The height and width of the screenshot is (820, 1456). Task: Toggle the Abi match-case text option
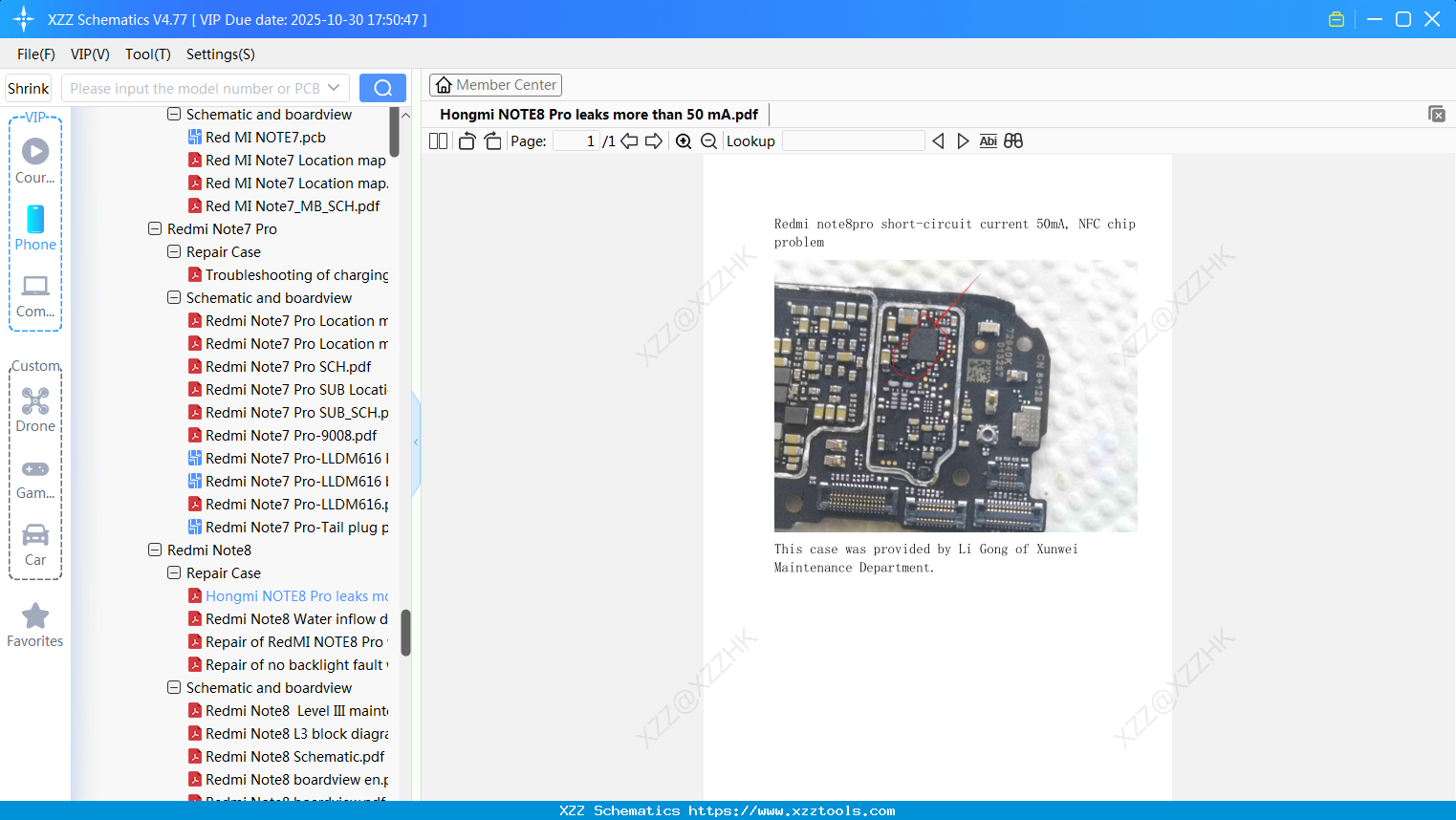tap(989, 141)
